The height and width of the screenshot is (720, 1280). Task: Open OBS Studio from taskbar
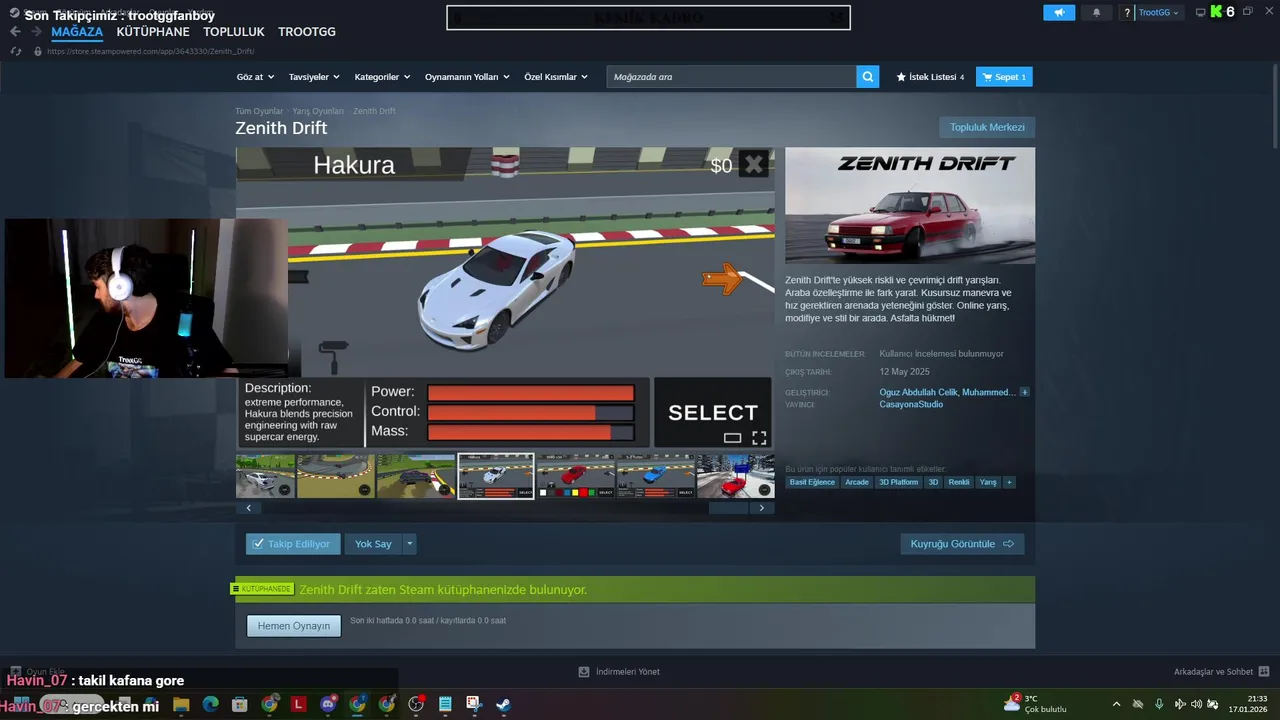pos(416,705)
